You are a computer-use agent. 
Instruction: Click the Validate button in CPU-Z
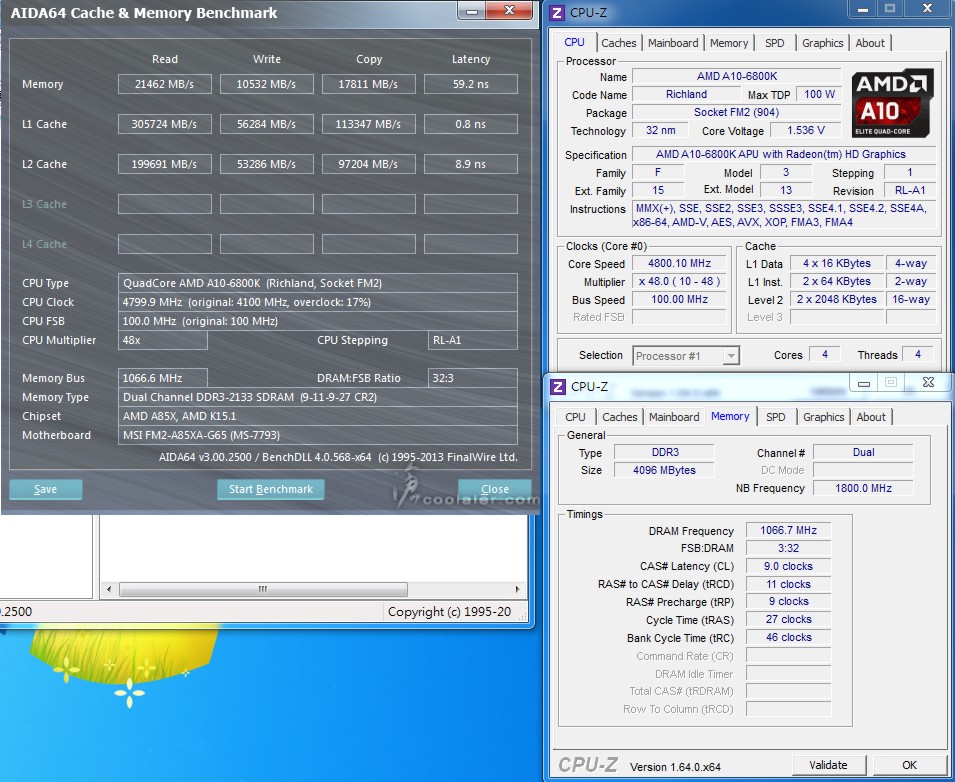click(x=828, y=765)
